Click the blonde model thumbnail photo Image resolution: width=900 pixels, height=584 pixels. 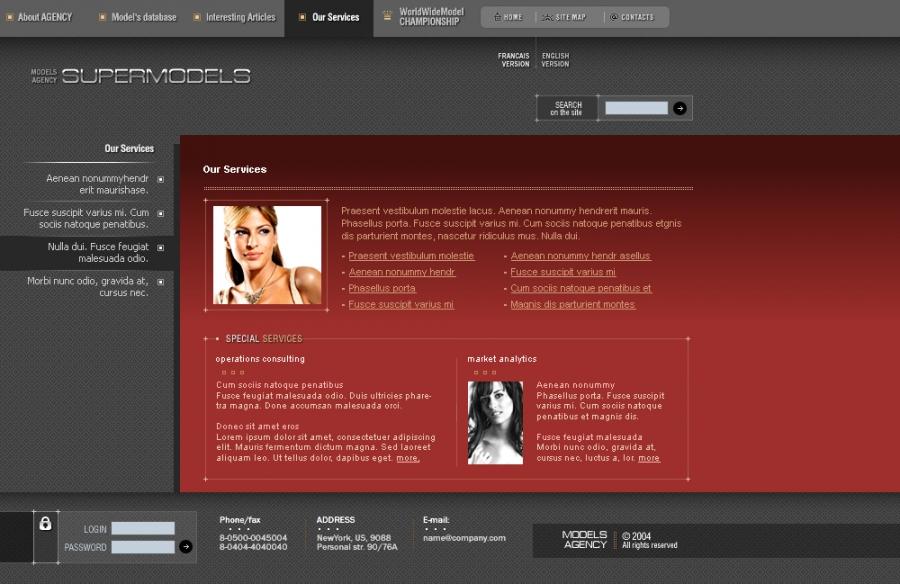click(267, 255)
